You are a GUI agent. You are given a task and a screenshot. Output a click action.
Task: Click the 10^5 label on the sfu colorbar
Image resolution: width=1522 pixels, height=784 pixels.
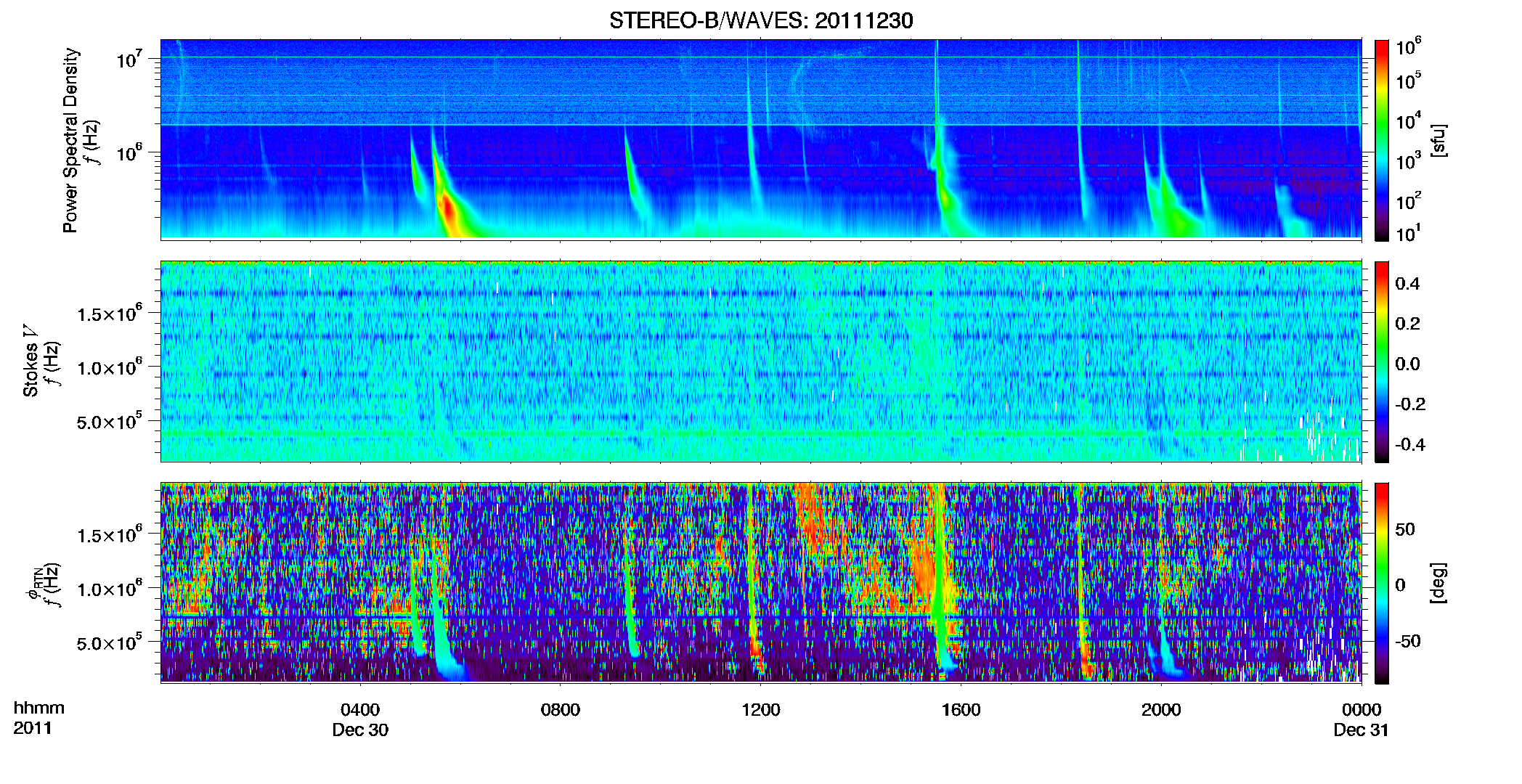pos(1408,80)
